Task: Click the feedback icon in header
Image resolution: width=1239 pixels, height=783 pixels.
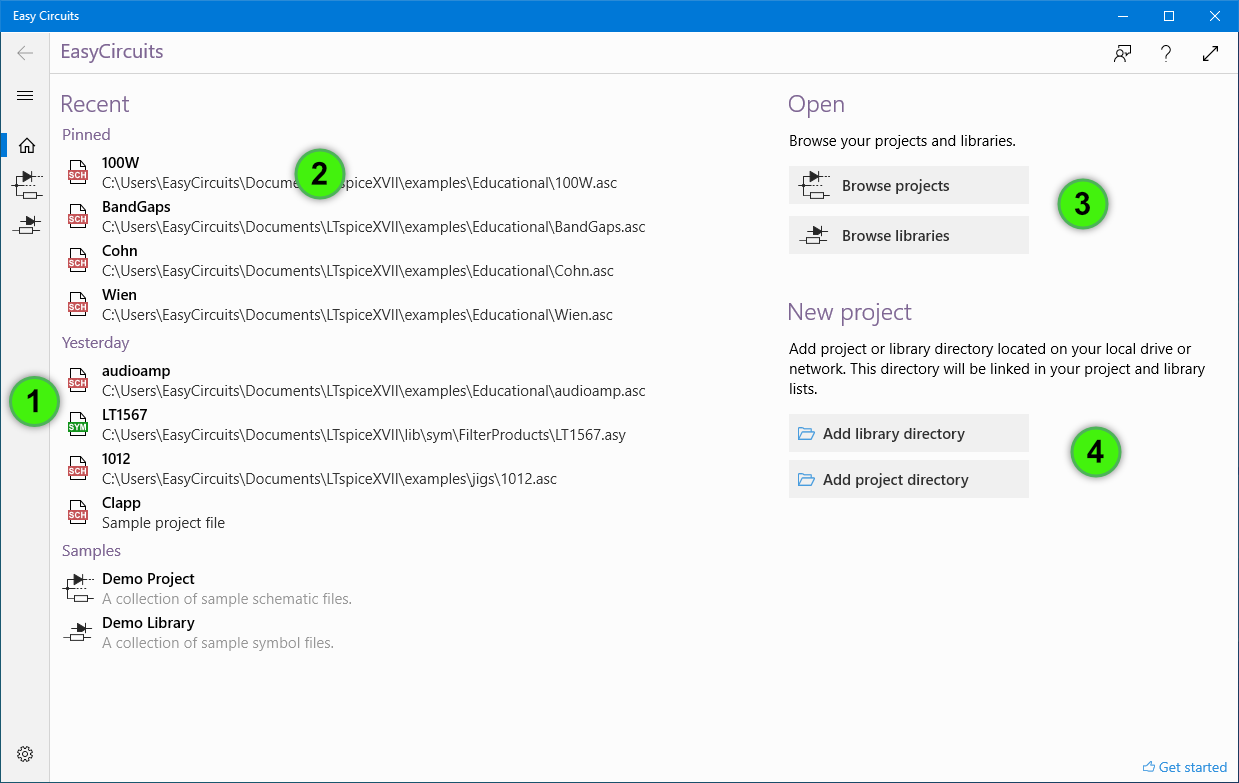Action: pyautogui.click(x=1122, y=54)
